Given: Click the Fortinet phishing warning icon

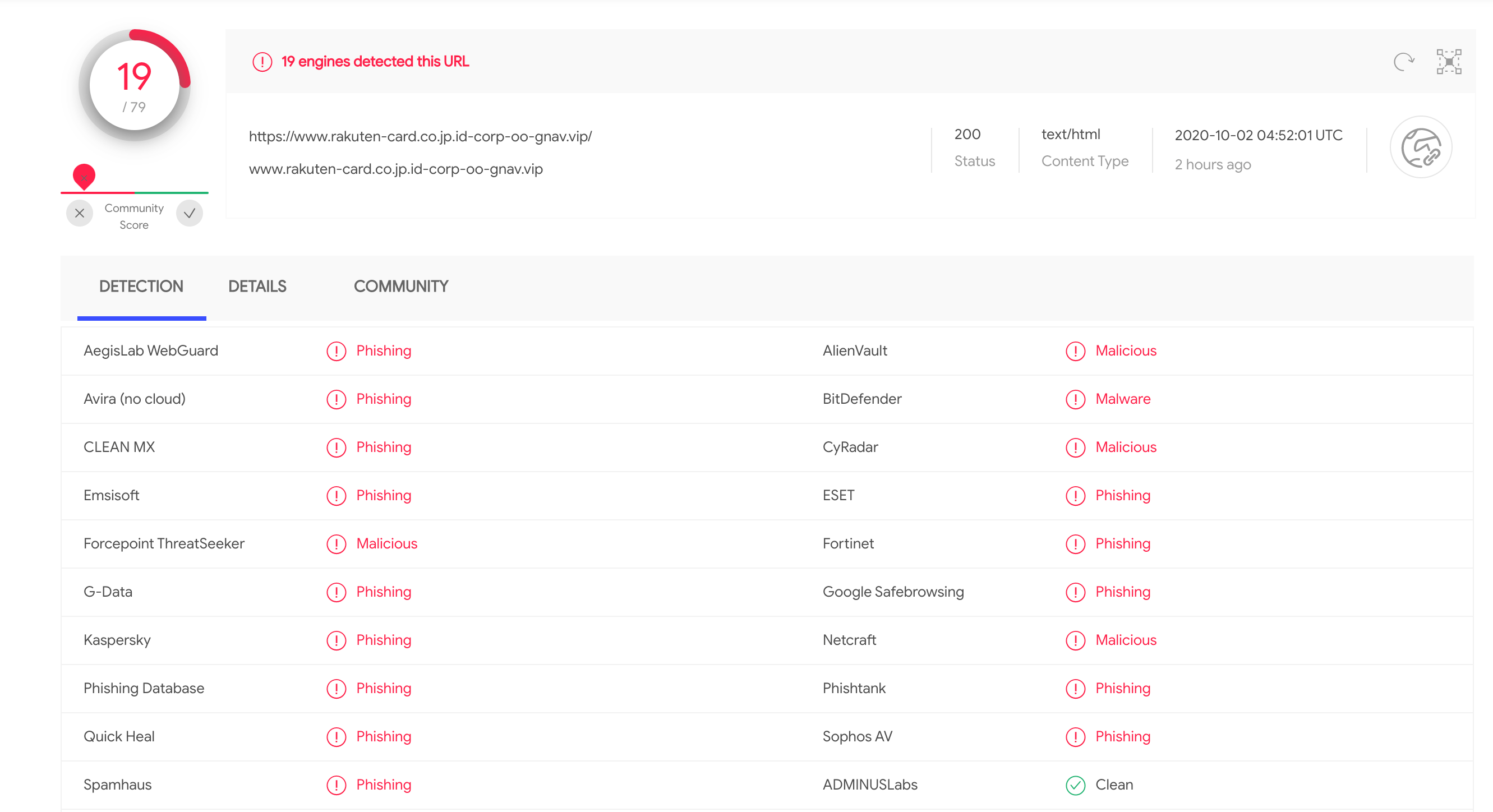Looking at the screenshot, I should coord(1075,543).
